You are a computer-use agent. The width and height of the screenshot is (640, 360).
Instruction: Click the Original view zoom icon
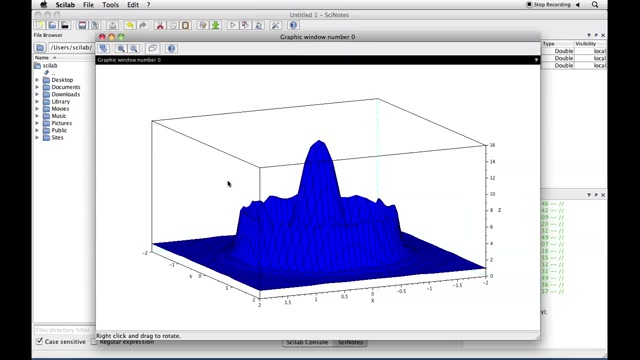(134, 48)
